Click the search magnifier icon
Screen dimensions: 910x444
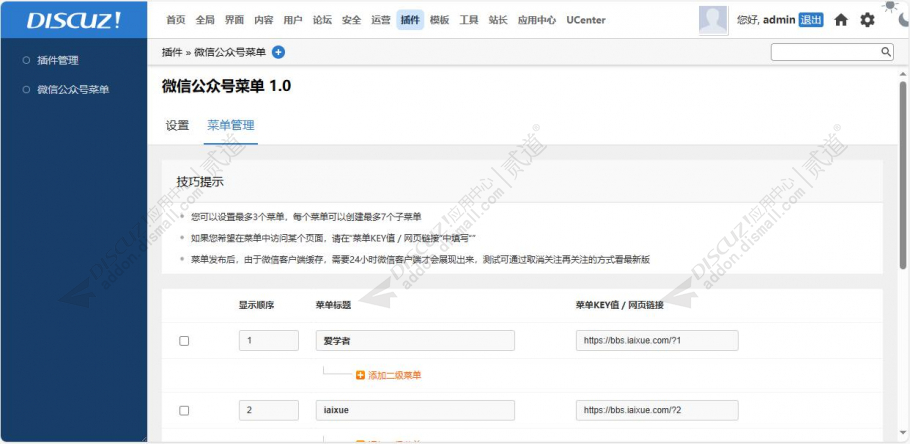coord(886,52)
